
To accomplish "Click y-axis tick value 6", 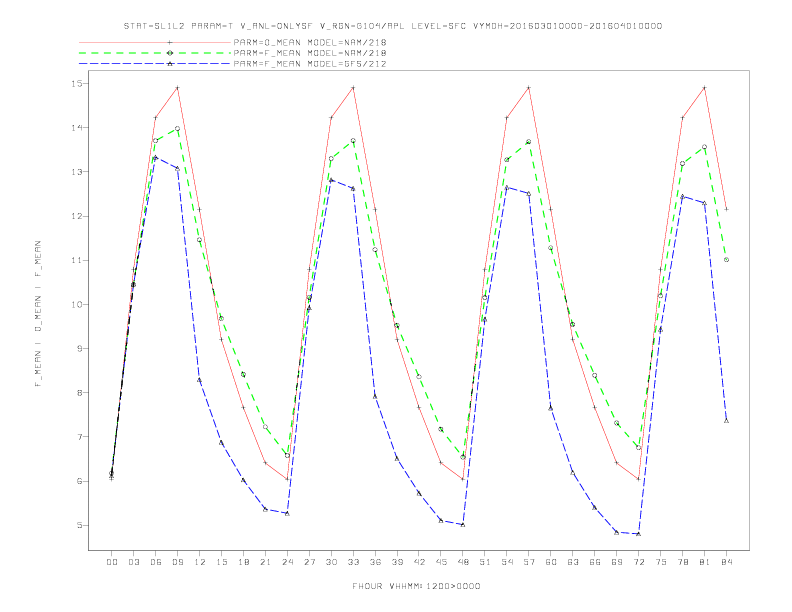I will 79,481.
